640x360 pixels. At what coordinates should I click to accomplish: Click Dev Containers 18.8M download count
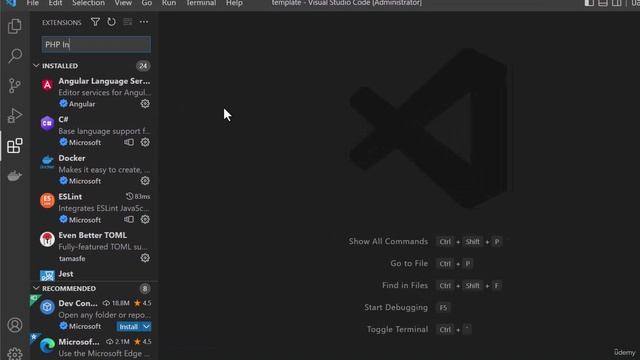(116, 303)
